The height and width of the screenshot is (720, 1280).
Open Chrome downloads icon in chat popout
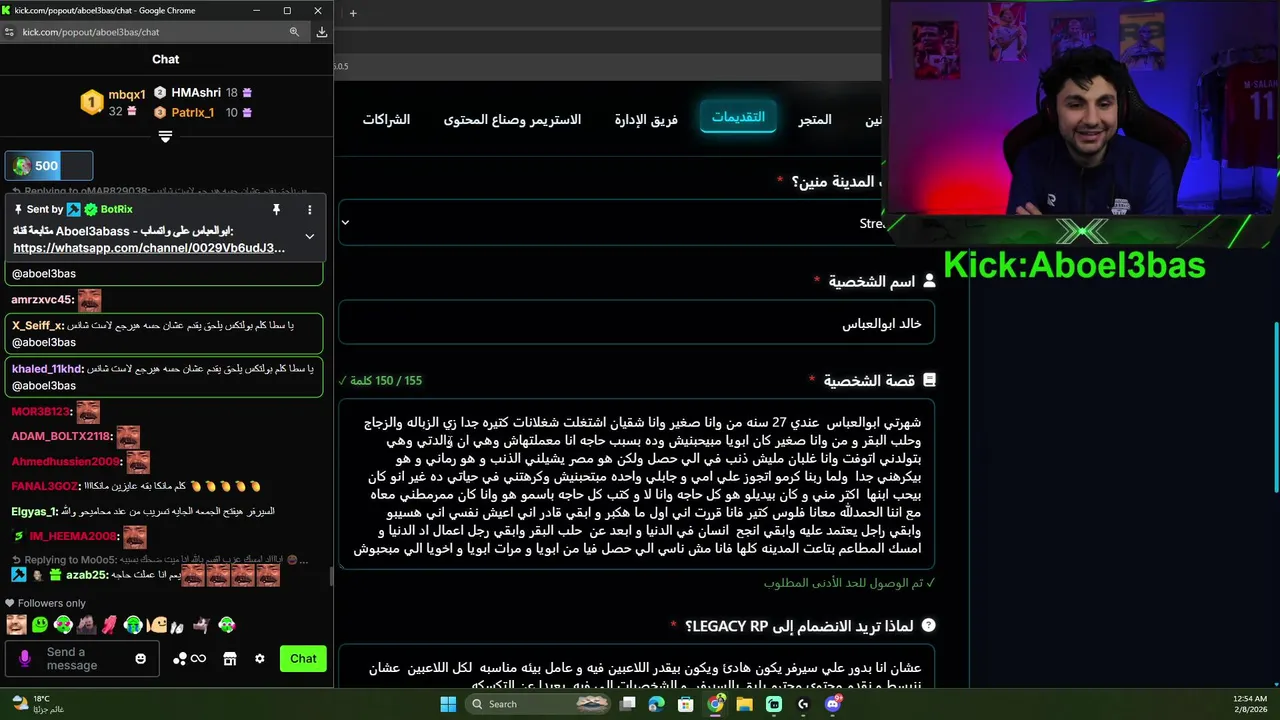click(321, 32)
